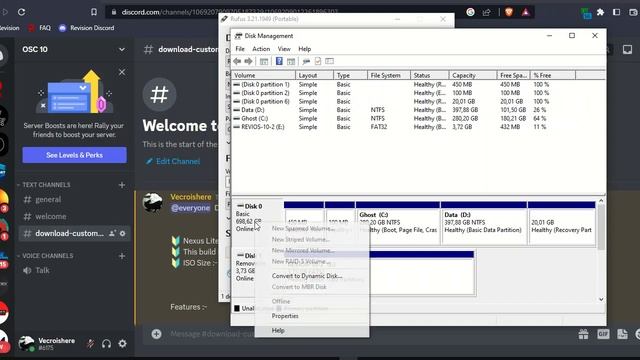The image size is (640, 360).
Task: Add a new voice channel with plus icon
Action: click(x=122, y=256)
